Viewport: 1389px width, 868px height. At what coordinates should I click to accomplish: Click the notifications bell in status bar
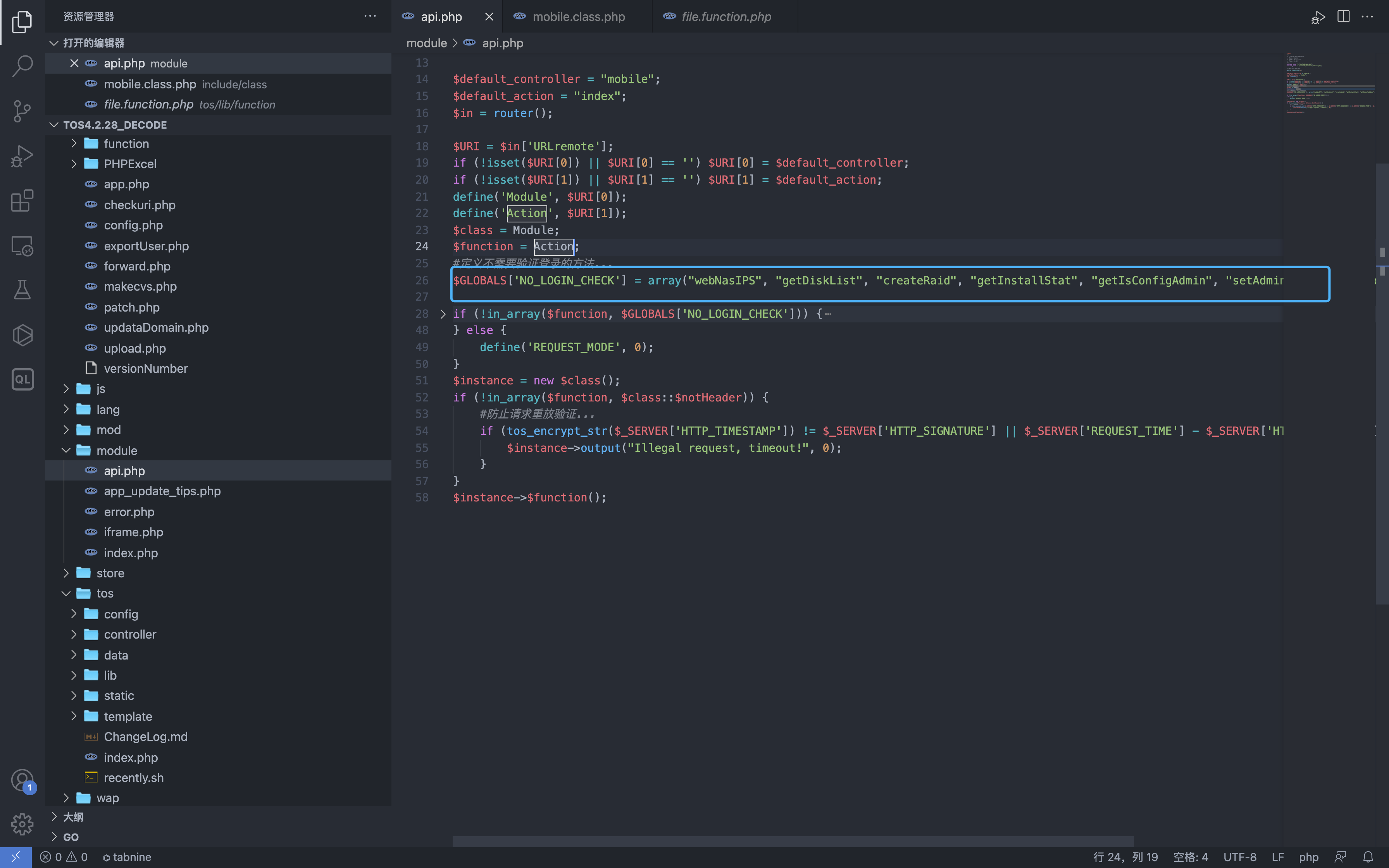tap(1368, 856)
